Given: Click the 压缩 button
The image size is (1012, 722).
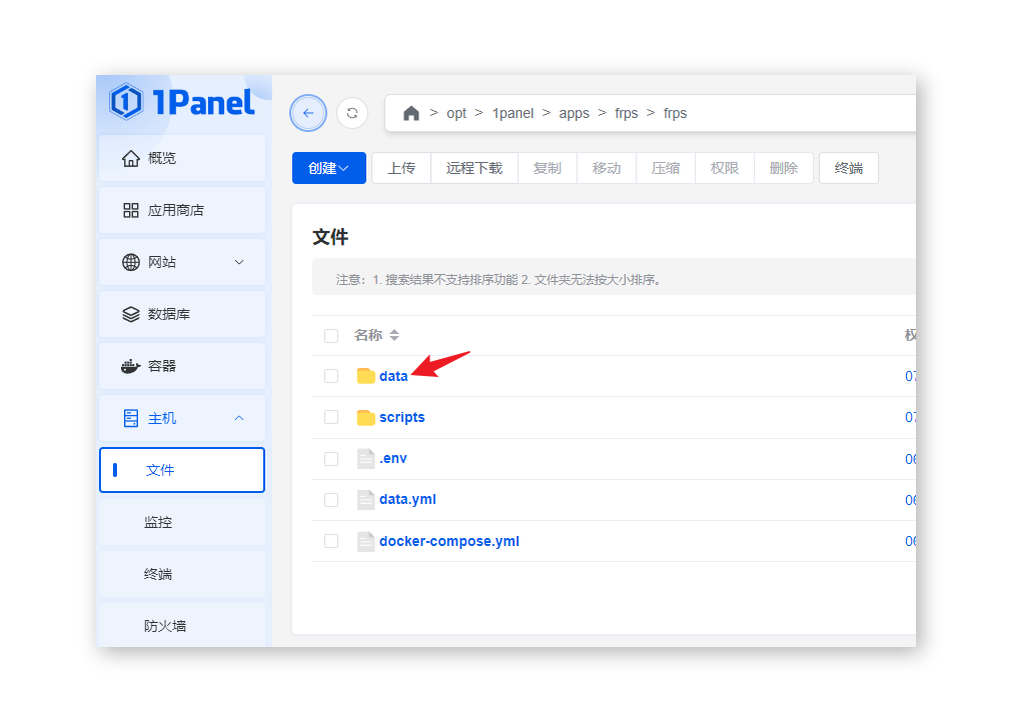Looking at the screenshot, I should click(665, 168).
